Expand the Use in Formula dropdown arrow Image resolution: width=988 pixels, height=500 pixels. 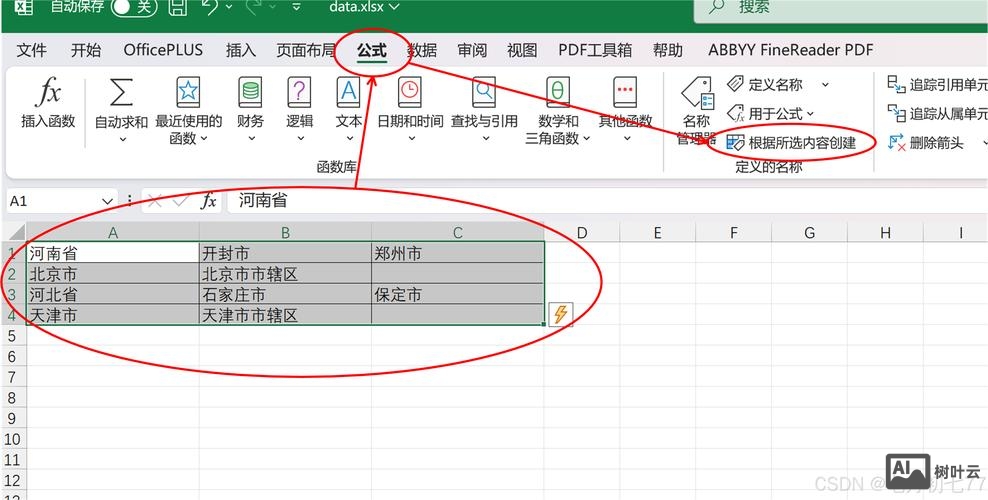pyautogui.click(x=810, y=114)
